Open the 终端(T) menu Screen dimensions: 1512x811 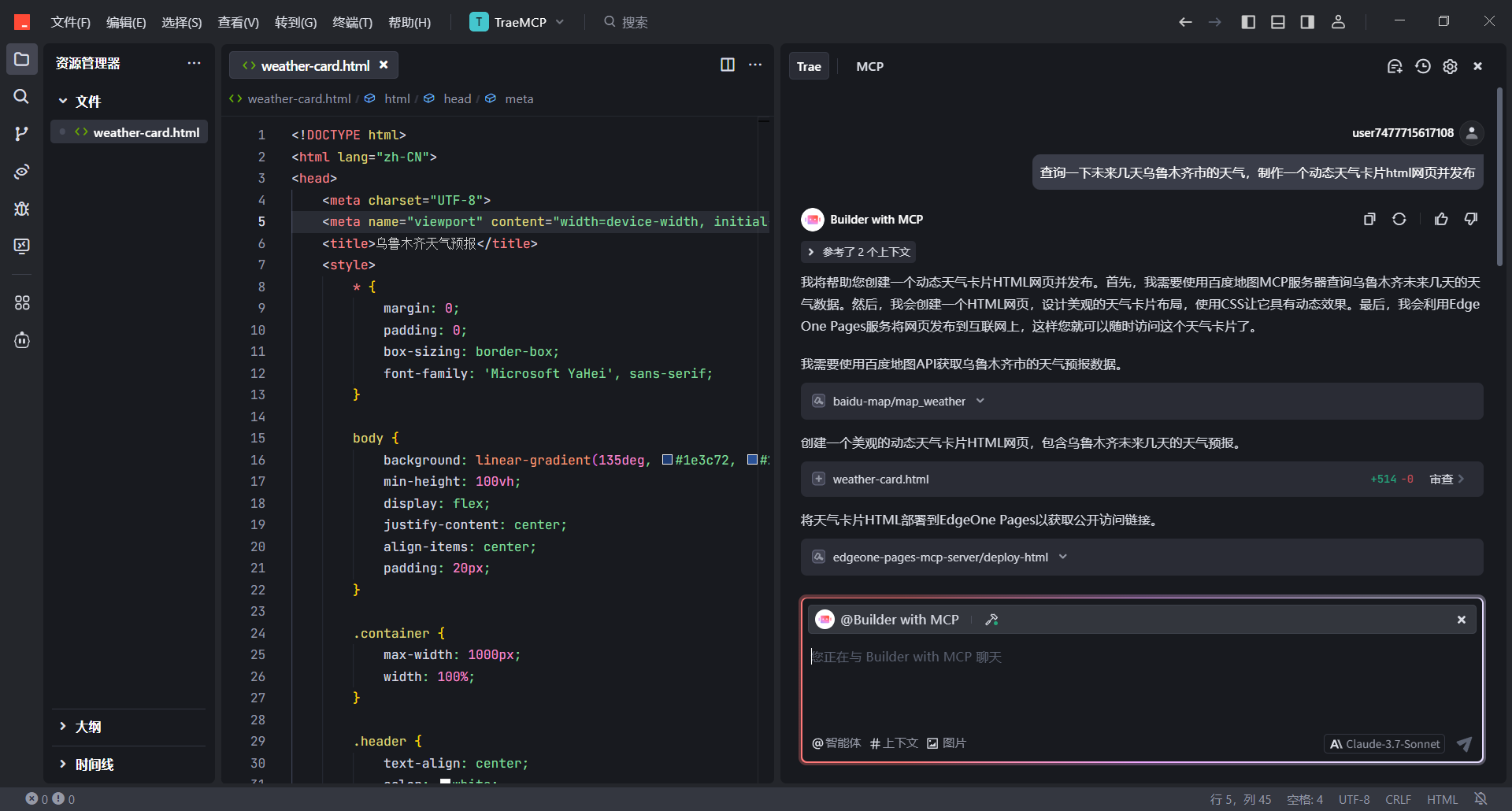coord(352,22)
